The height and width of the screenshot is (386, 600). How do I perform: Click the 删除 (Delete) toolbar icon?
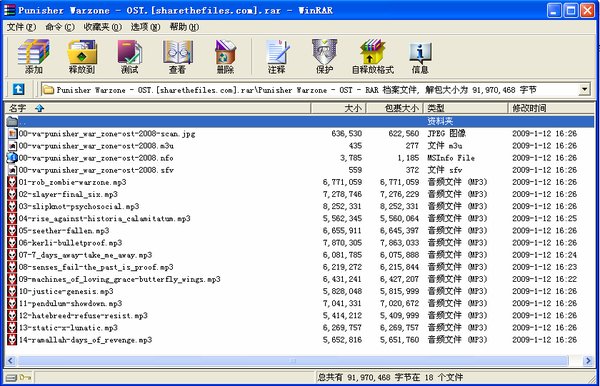[x=225, y=57]
